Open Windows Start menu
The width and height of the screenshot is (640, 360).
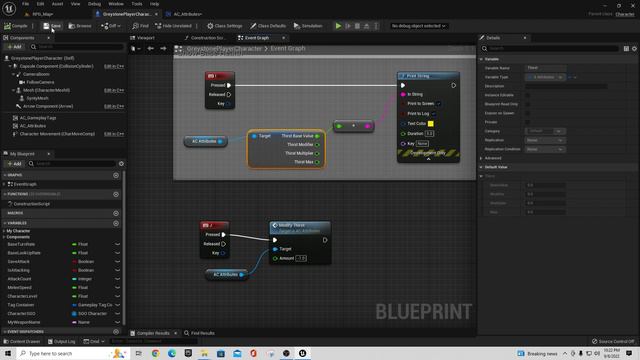(x=8, y=353)
